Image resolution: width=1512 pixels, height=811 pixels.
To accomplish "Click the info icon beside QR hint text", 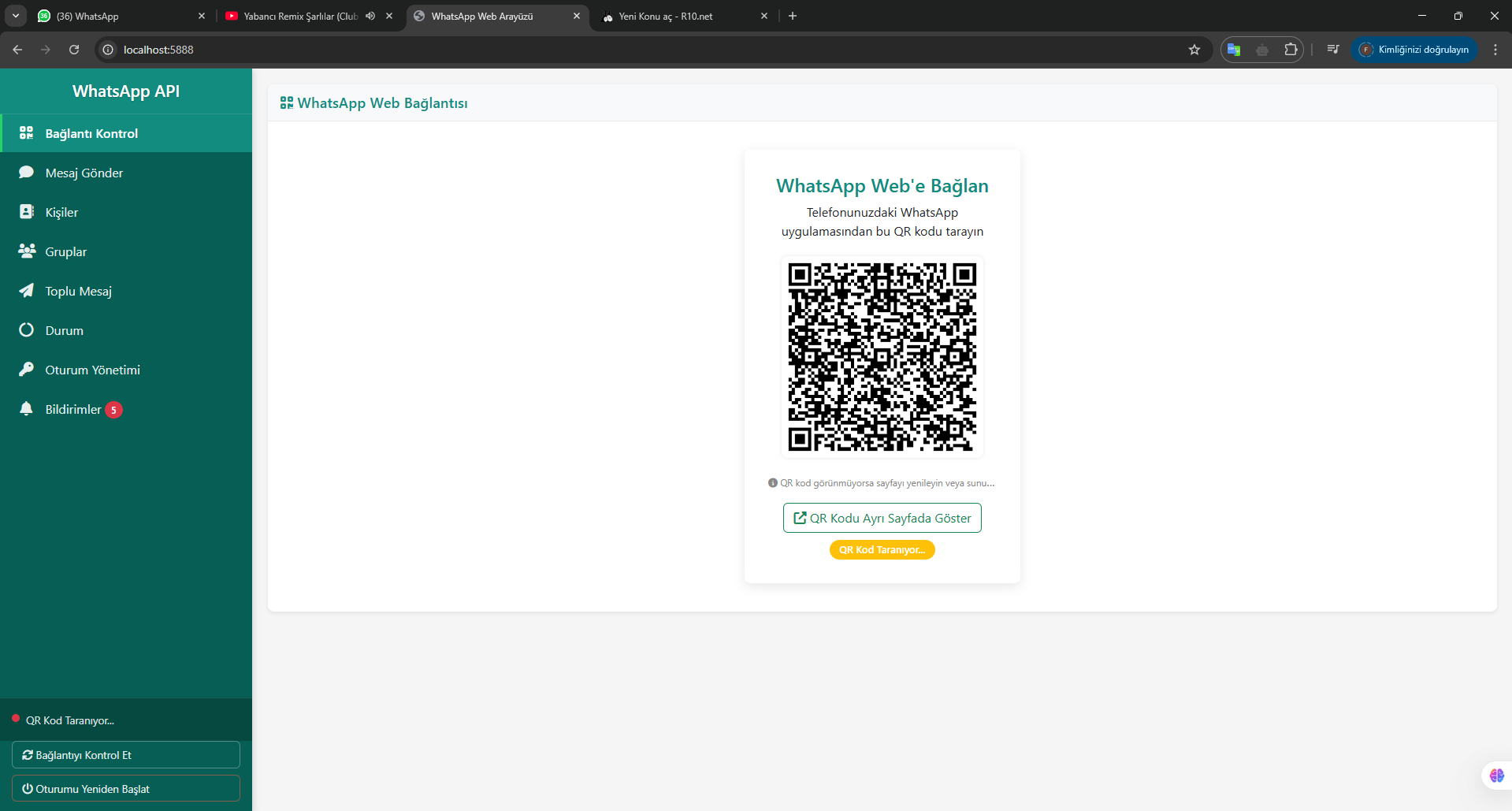I will click(x=773, y=483).
